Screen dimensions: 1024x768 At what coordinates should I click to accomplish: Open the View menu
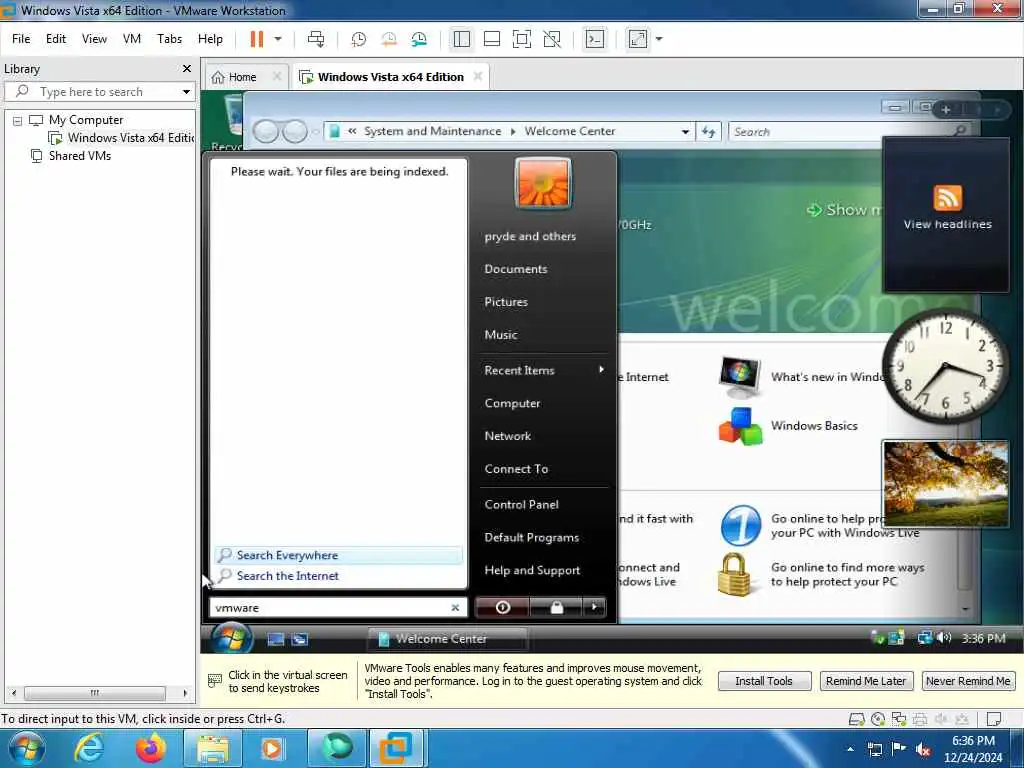(x=94, y=39)
